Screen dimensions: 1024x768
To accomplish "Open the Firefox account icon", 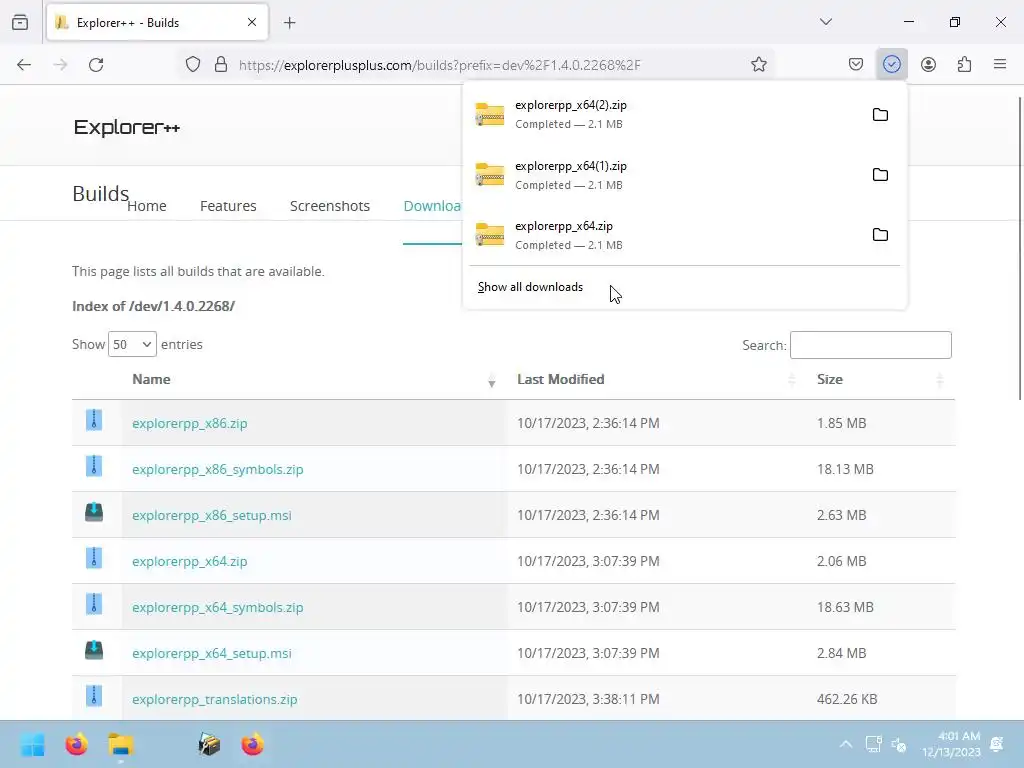I will pos(928,65).
